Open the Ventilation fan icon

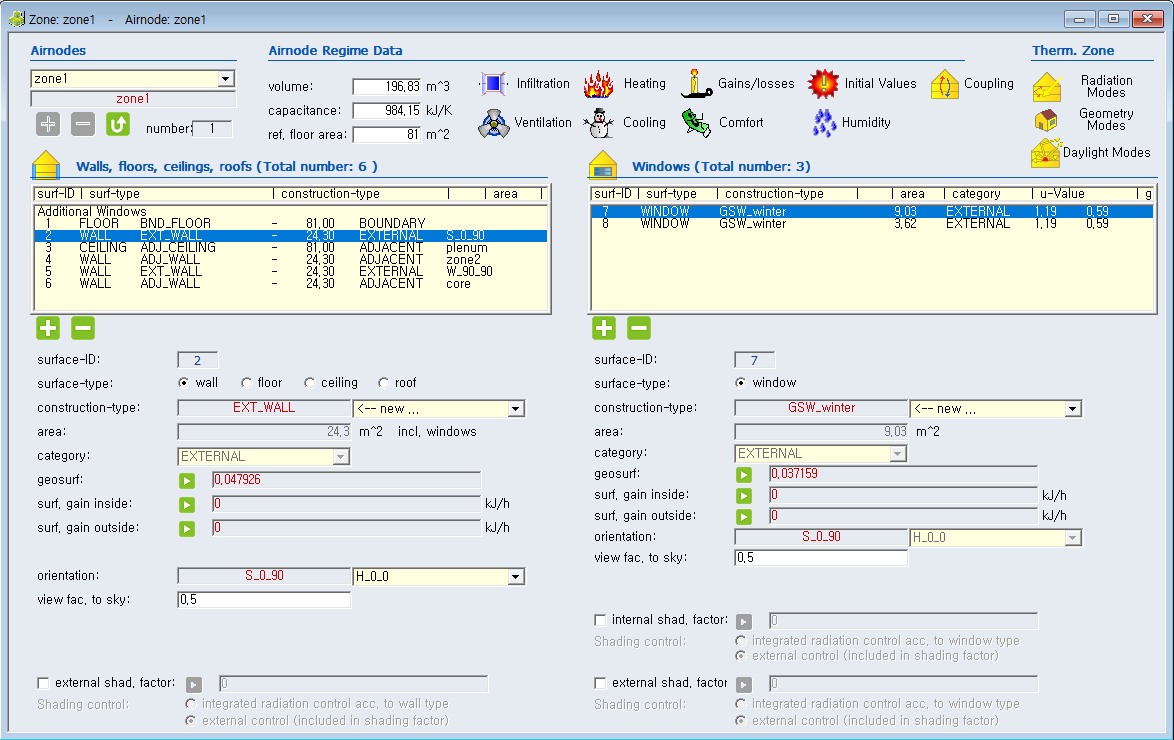pyautogui.click(x=494, y=123)
